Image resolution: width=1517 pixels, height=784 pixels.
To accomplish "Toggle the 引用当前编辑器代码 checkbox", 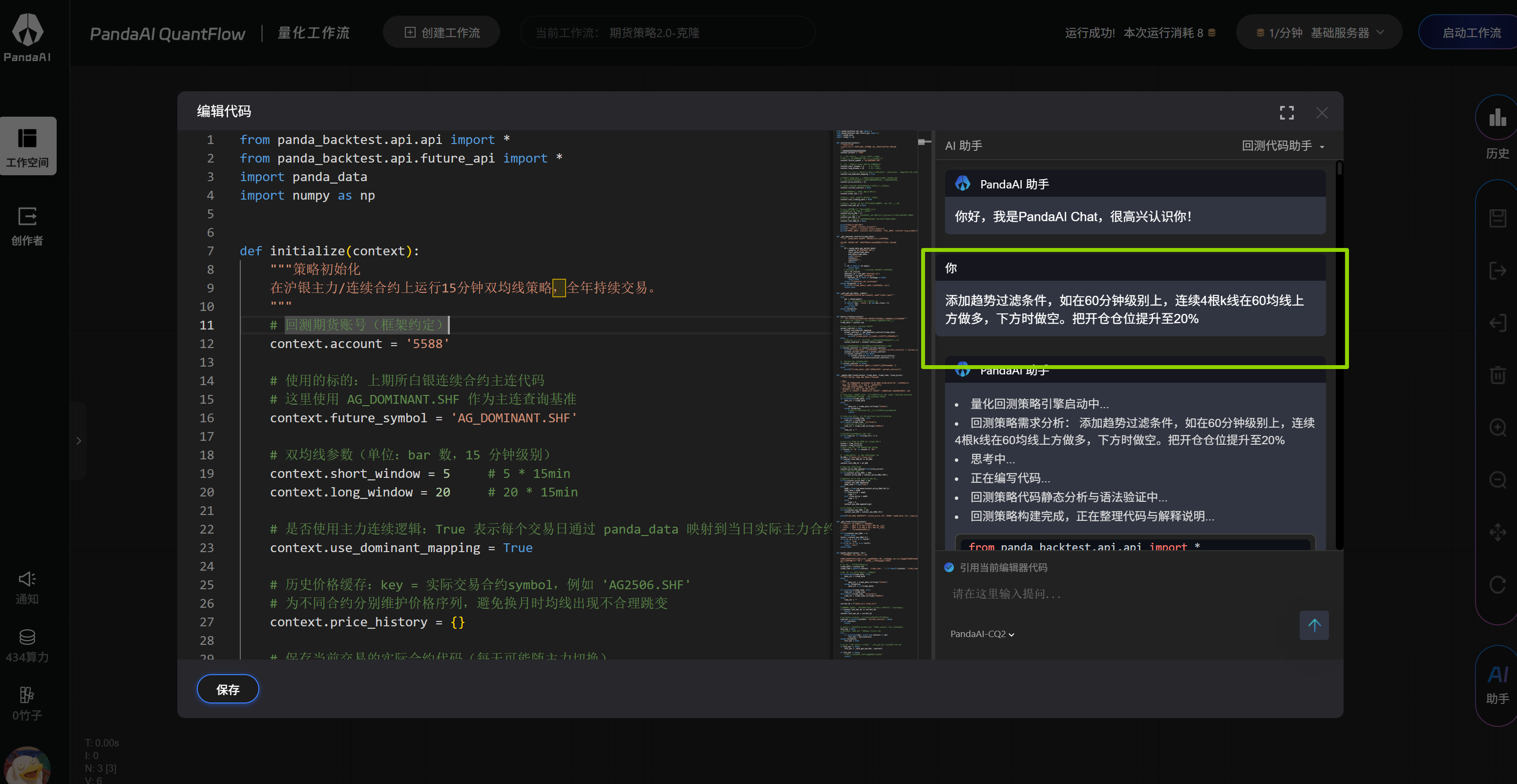I will 948,567.
